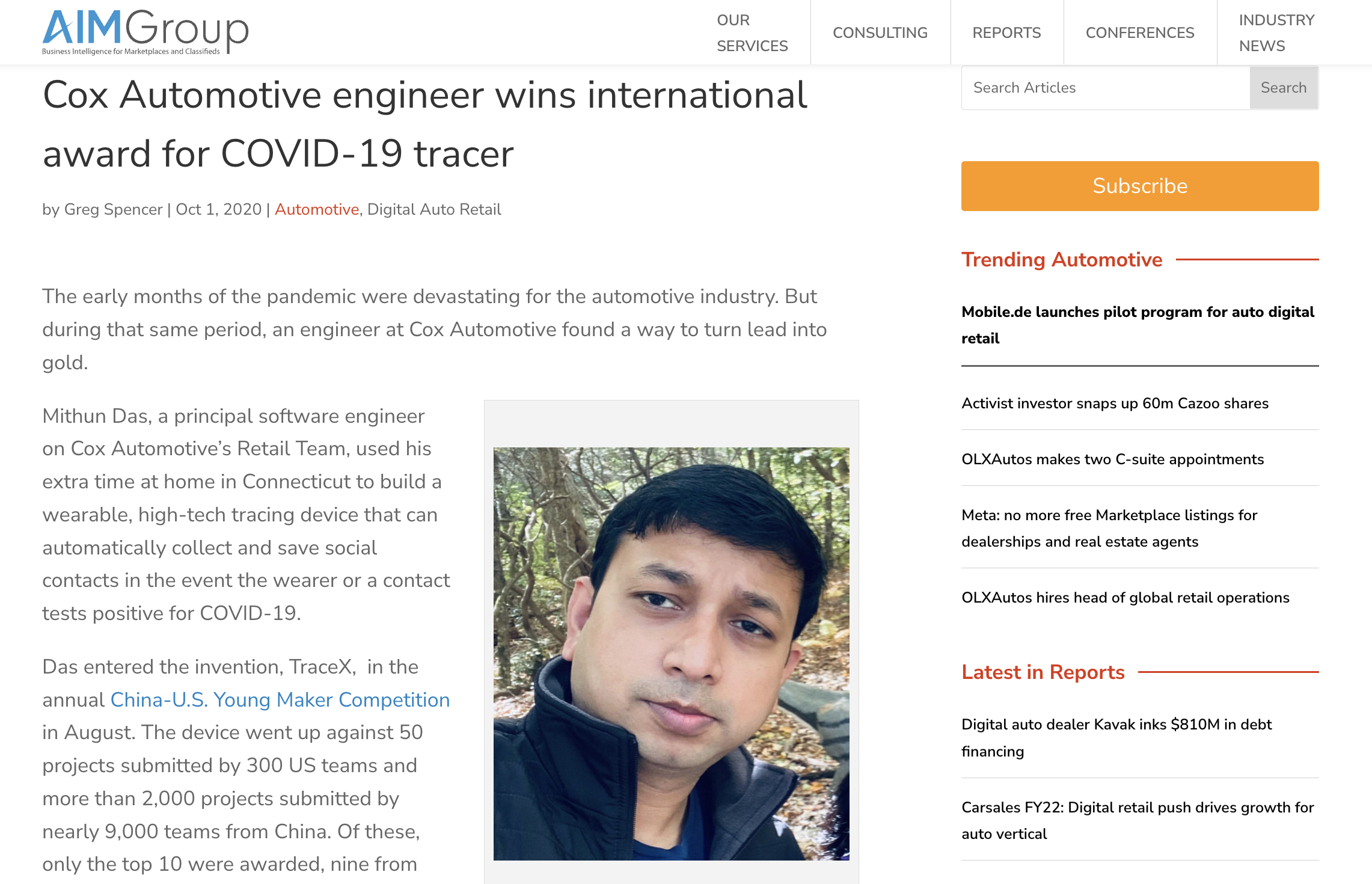Open OLXAutos hires head of global retail article
Image resolution: width=1372 pixels, height=884 pixels.
pos(1125,598)
